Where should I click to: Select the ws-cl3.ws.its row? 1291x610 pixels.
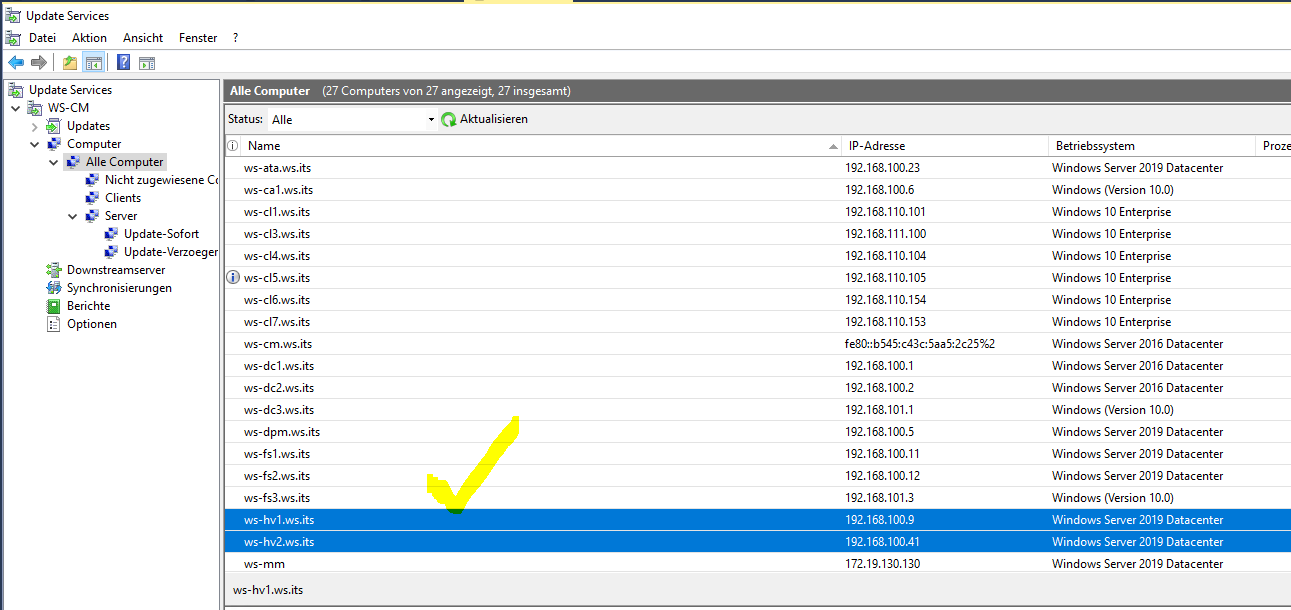pos(757,234)
